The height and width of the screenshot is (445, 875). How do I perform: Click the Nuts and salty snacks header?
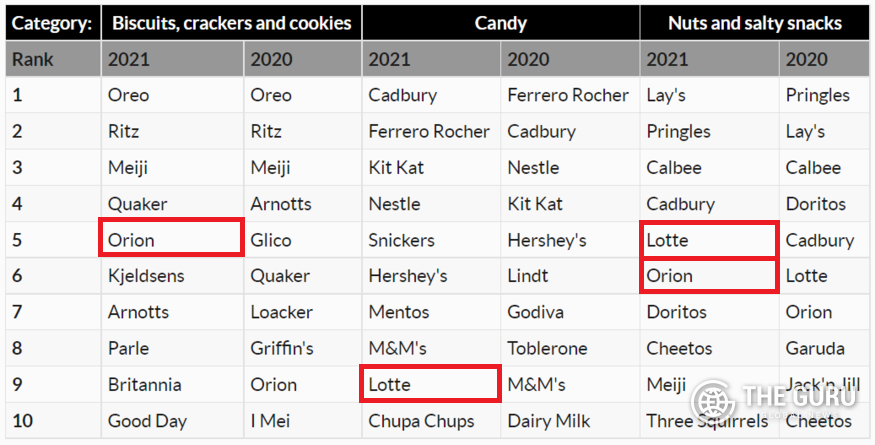(754, 23)
